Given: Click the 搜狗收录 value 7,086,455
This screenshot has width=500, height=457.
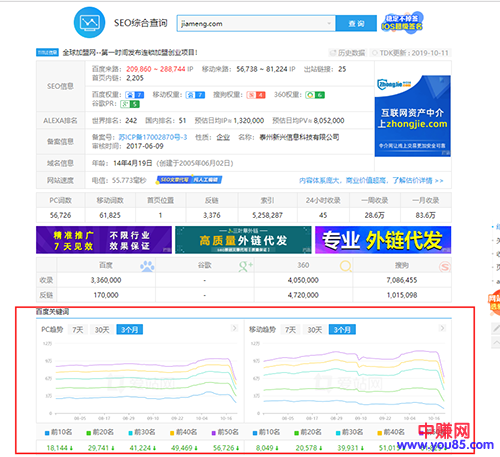Looking at the screenshot, I should point(402,280).
